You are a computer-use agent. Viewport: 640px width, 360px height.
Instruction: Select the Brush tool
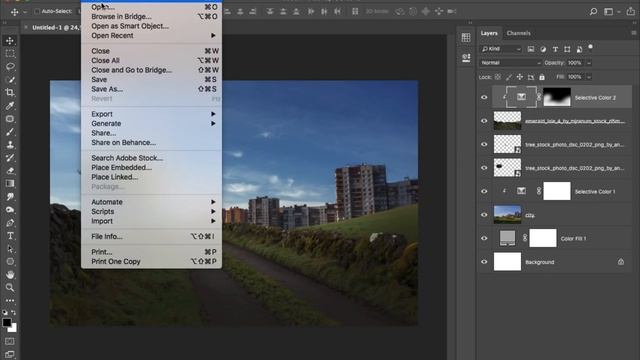(10, 132)
